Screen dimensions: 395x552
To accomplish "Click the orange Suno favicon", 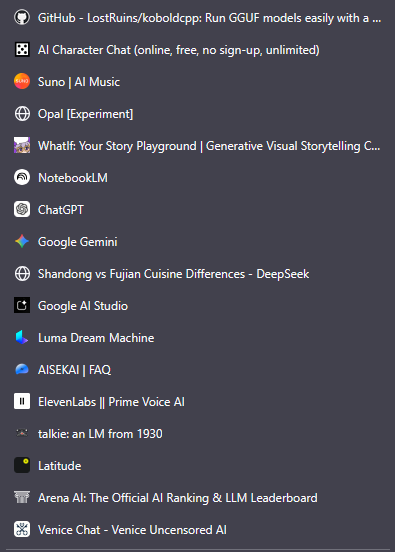I will pos(22,82).
